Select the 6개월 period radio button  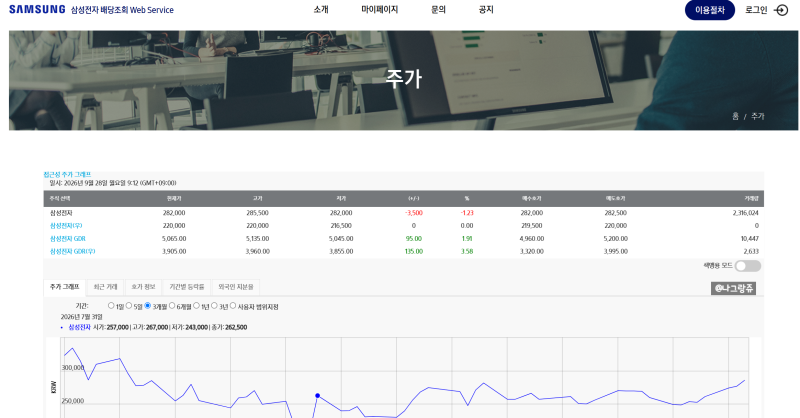point(172,306)
